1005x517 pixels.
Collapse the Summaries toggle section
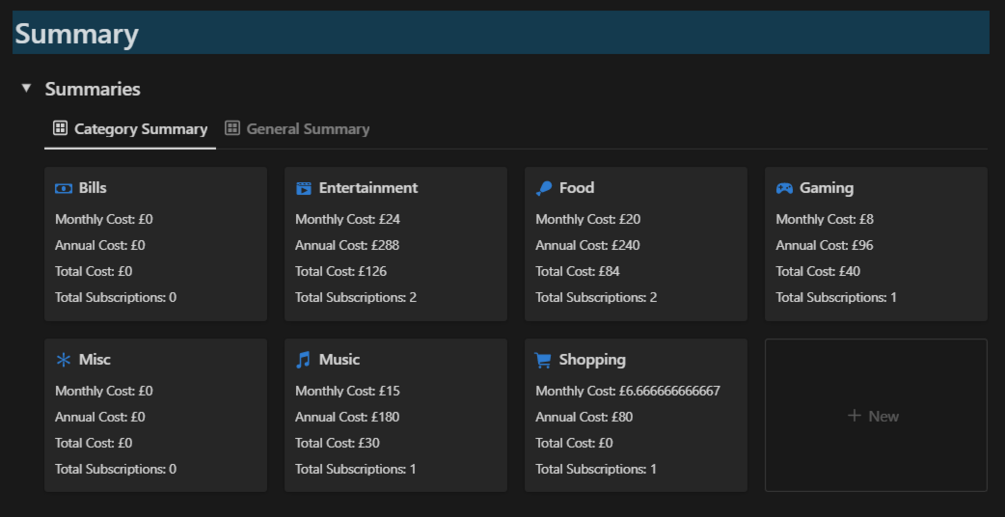27,89
